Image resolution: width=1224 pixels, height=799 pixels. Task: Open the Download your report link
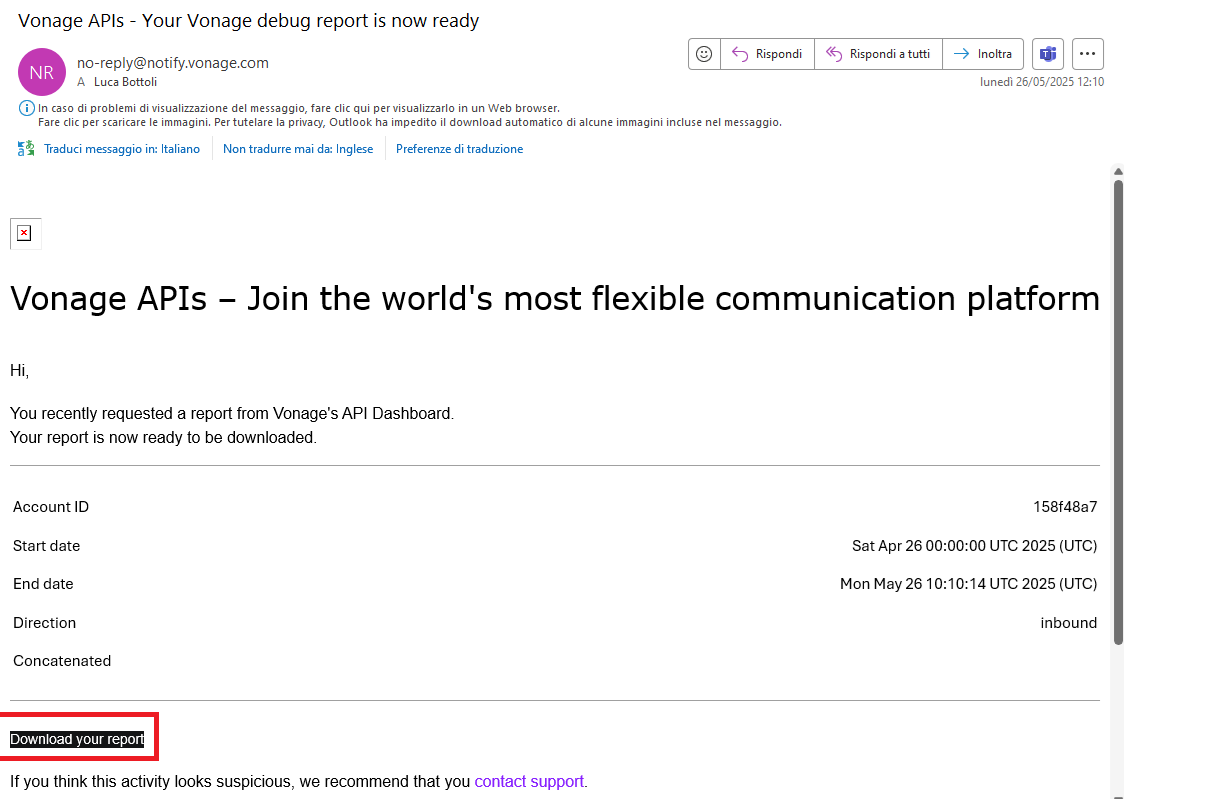coord(77,739)
